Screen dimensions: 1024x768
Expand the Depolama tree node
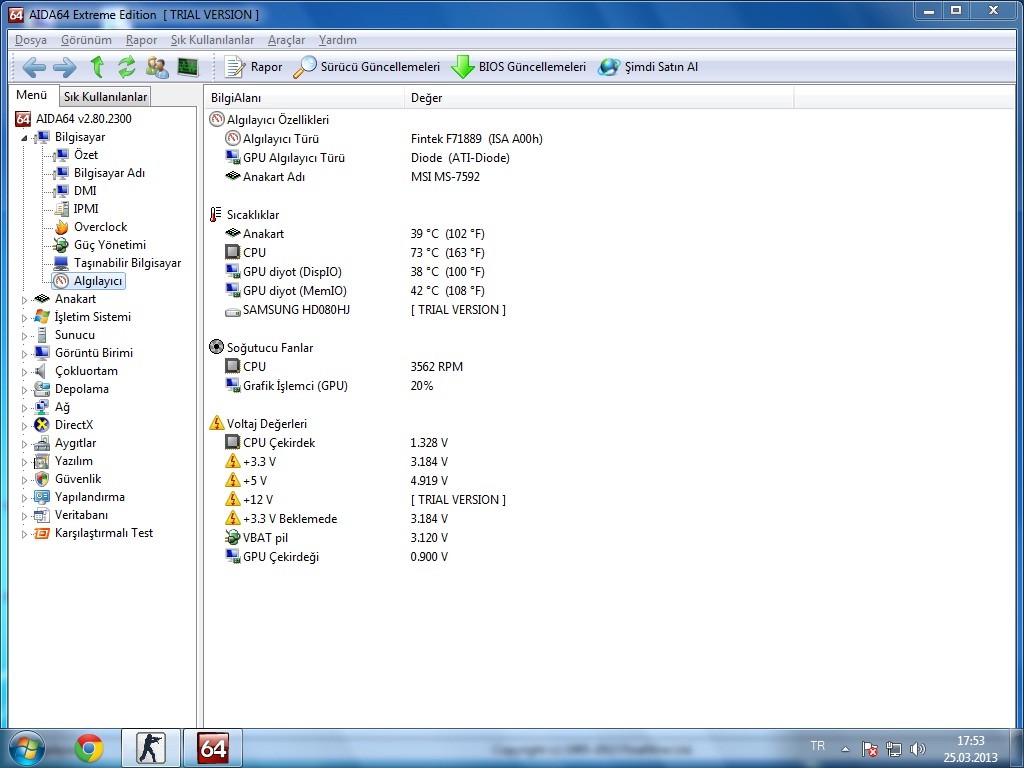click(x=24, y=390)
